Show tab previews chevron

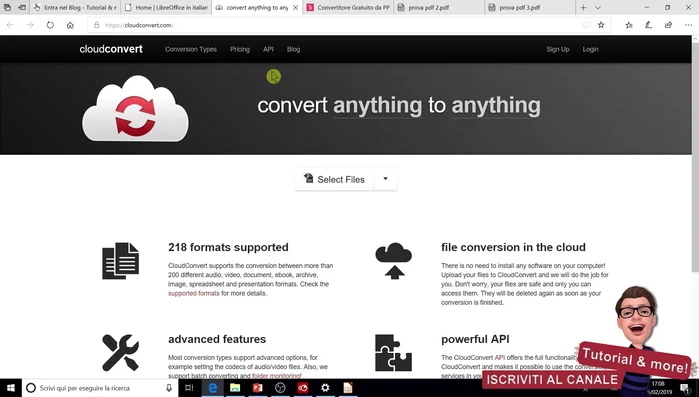(x=598, y=8)
